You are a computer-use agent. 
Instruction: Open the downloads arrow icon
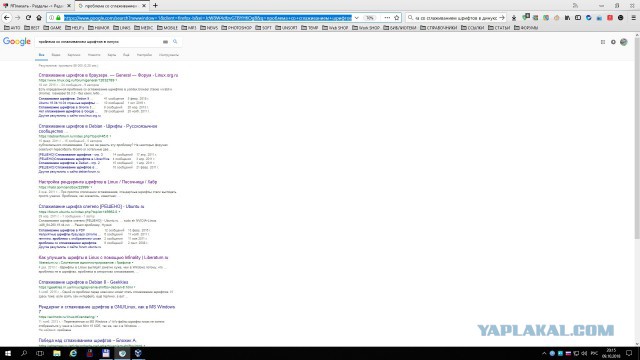514,18
